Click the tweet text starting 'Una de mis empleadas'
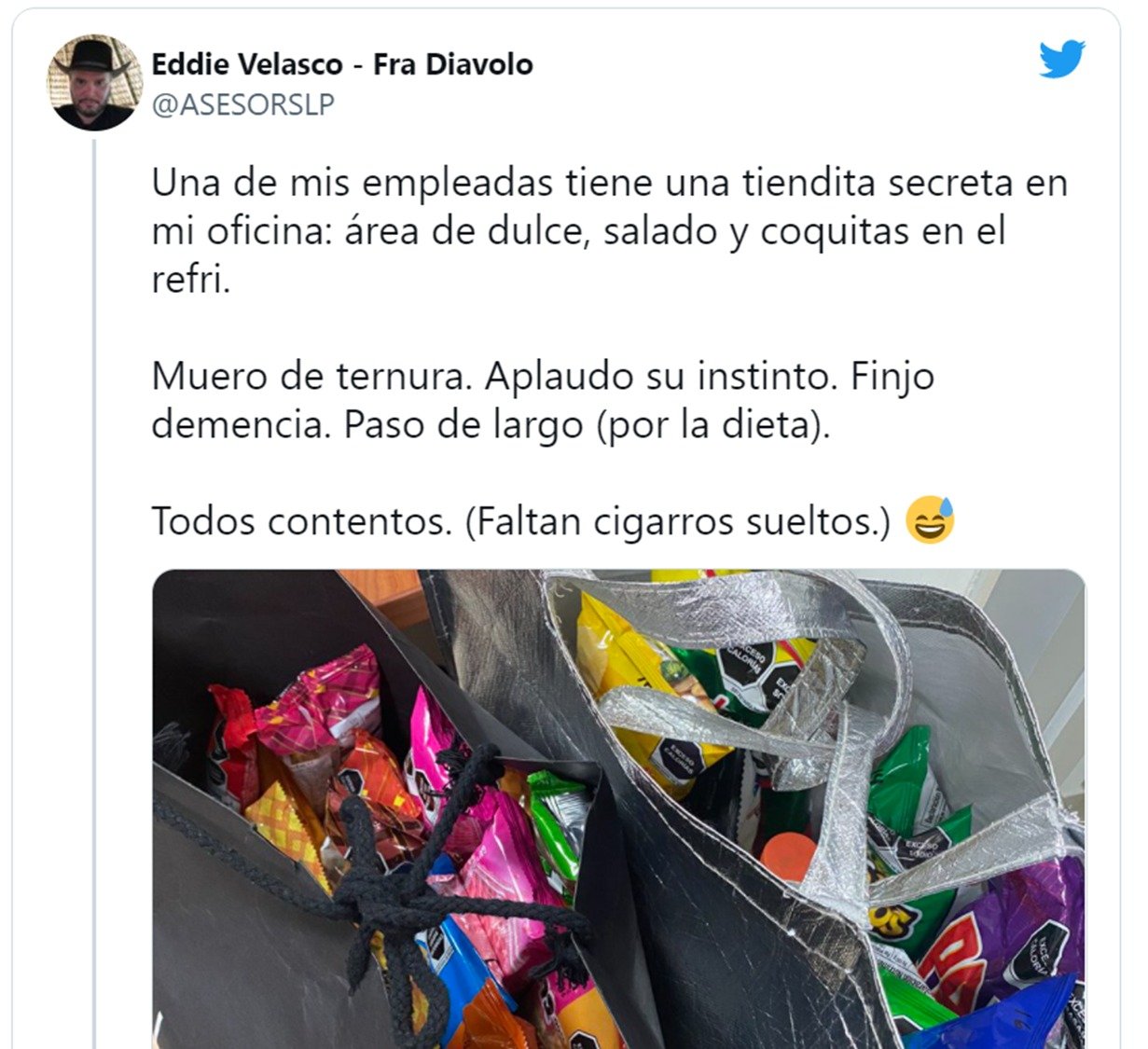The width and height of the screenshot is (1148, 1049). tap(610, 231)
